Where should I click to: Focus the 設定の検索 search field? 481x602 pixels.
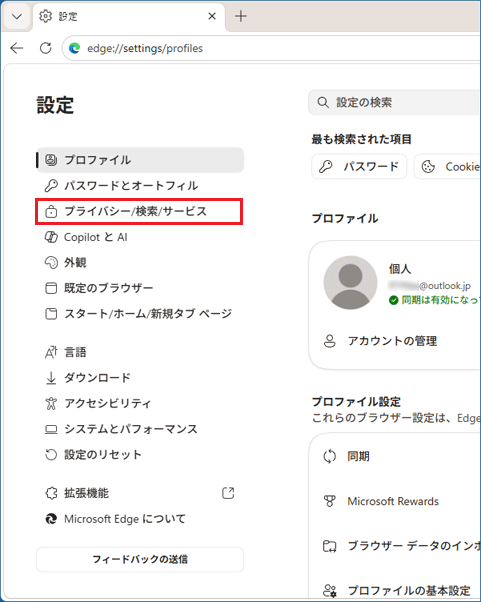point(395,103)
